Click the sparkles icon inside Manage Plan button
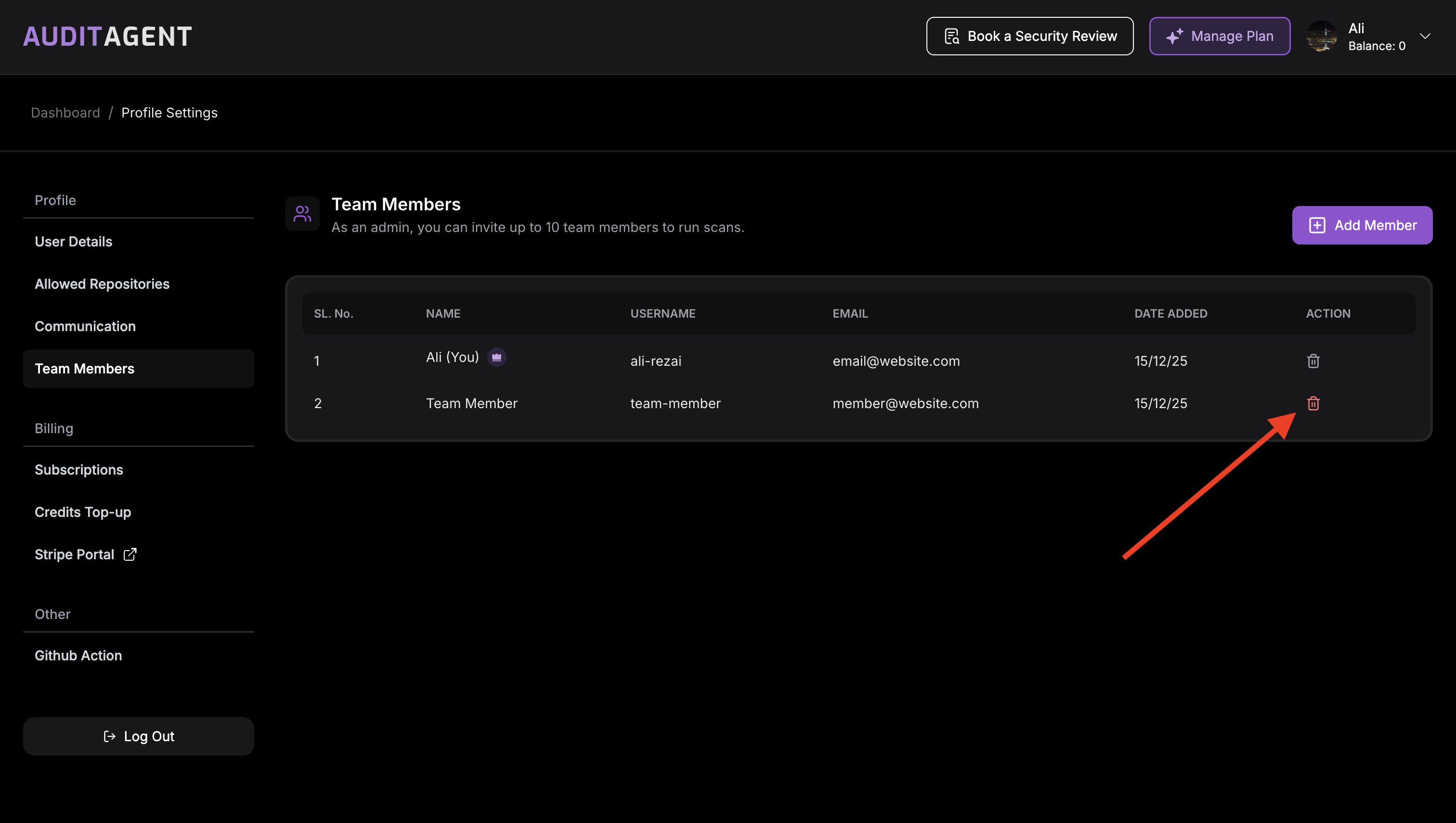This screenshot has height=823, width=1456. (x=1175, y=36)
